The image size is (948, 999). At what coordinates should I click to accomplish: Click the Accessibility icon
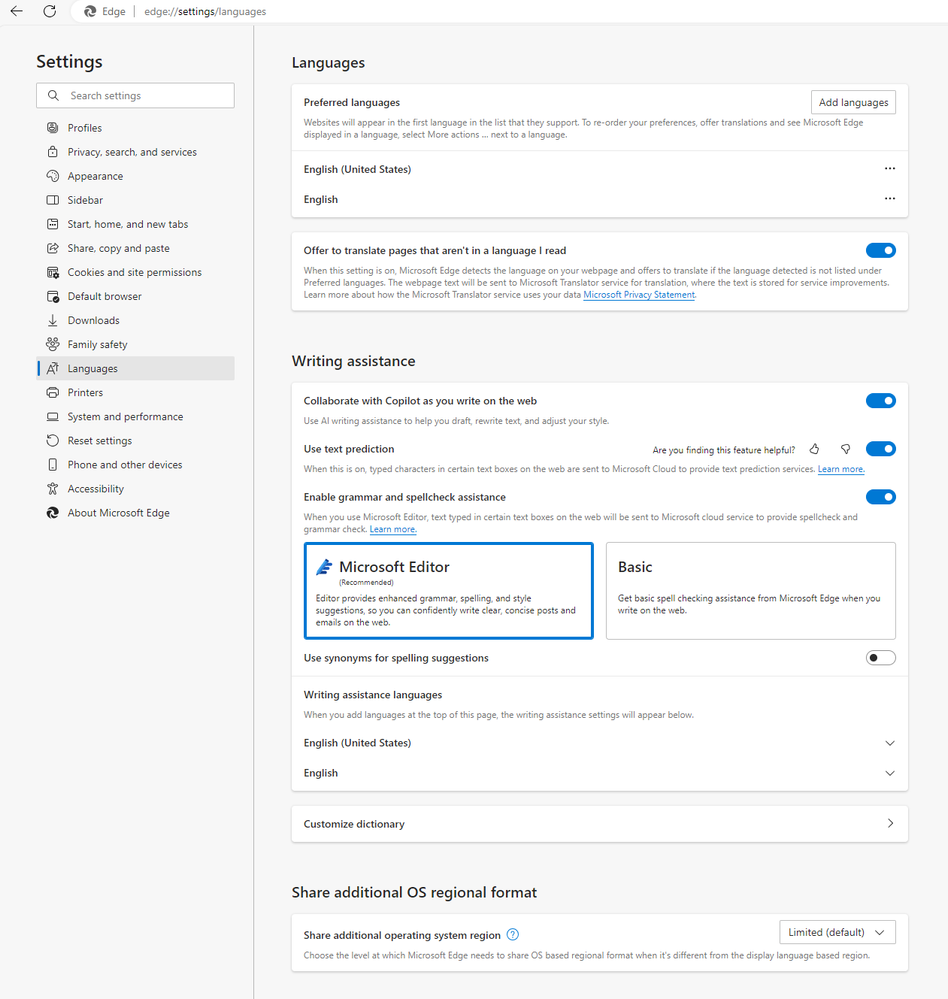click(53, 489)
